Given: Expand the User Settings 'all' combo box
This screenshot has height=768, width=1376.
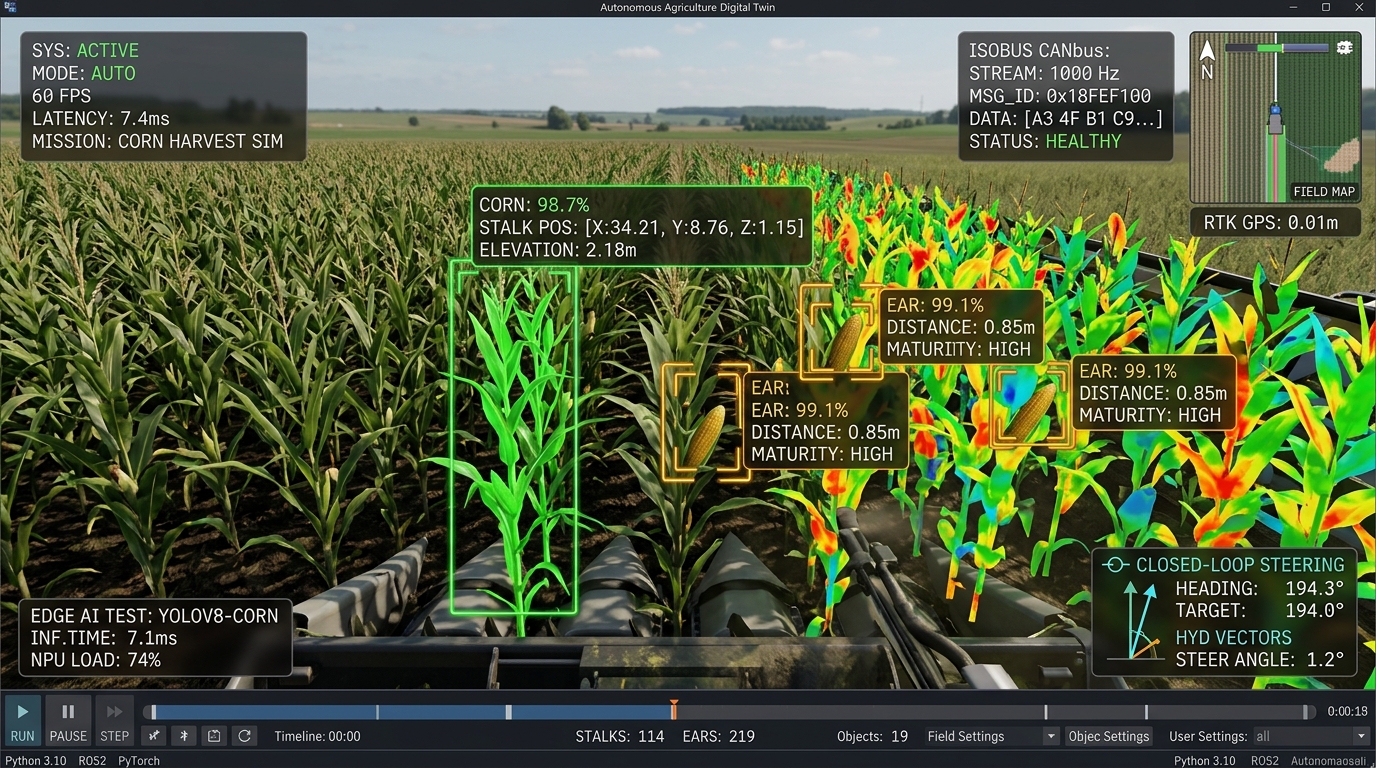Looking at the screenshot, I should (x=1310, y=736).
